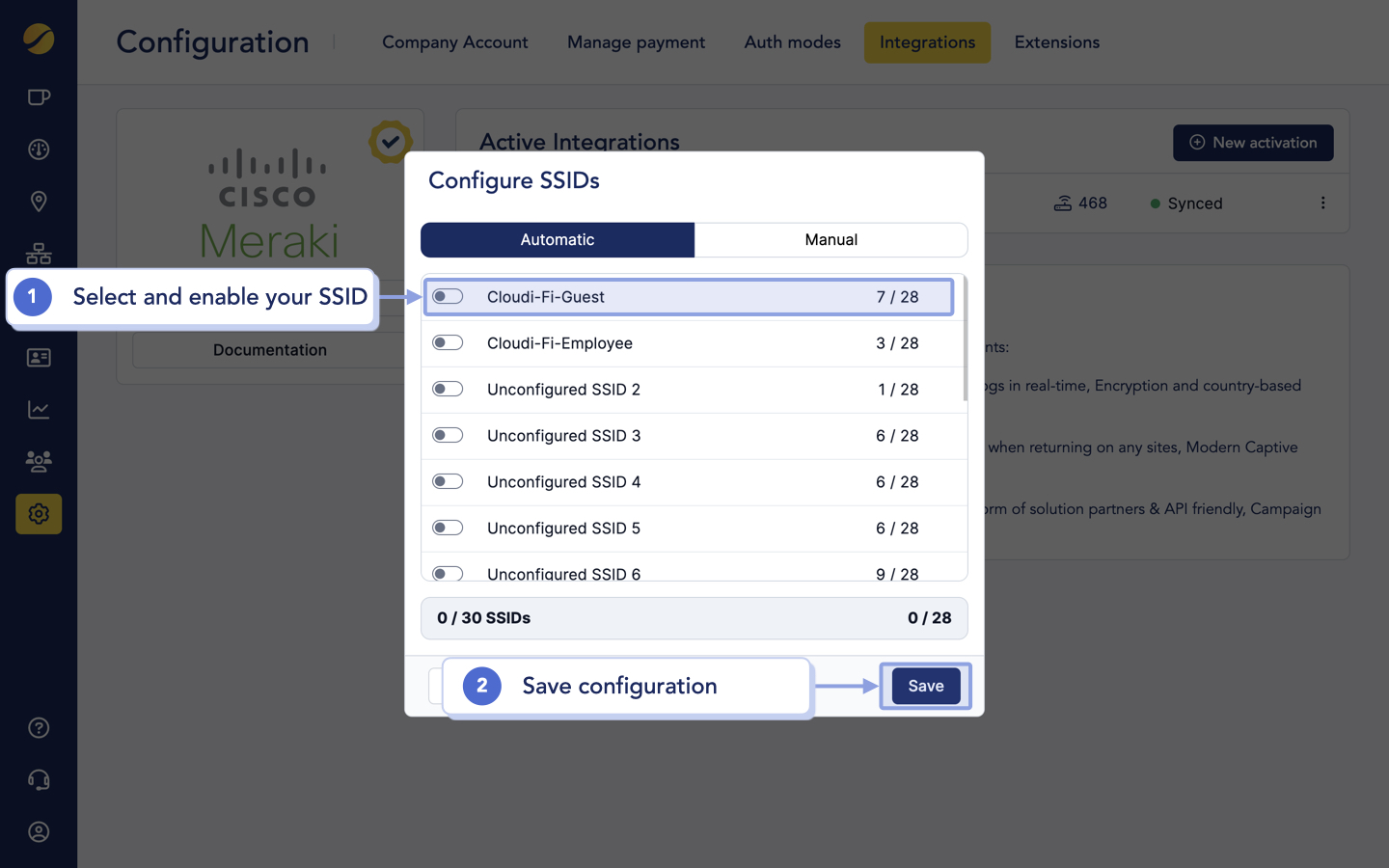Select the location pin icon in sidebar

click(x=38, y=201)
